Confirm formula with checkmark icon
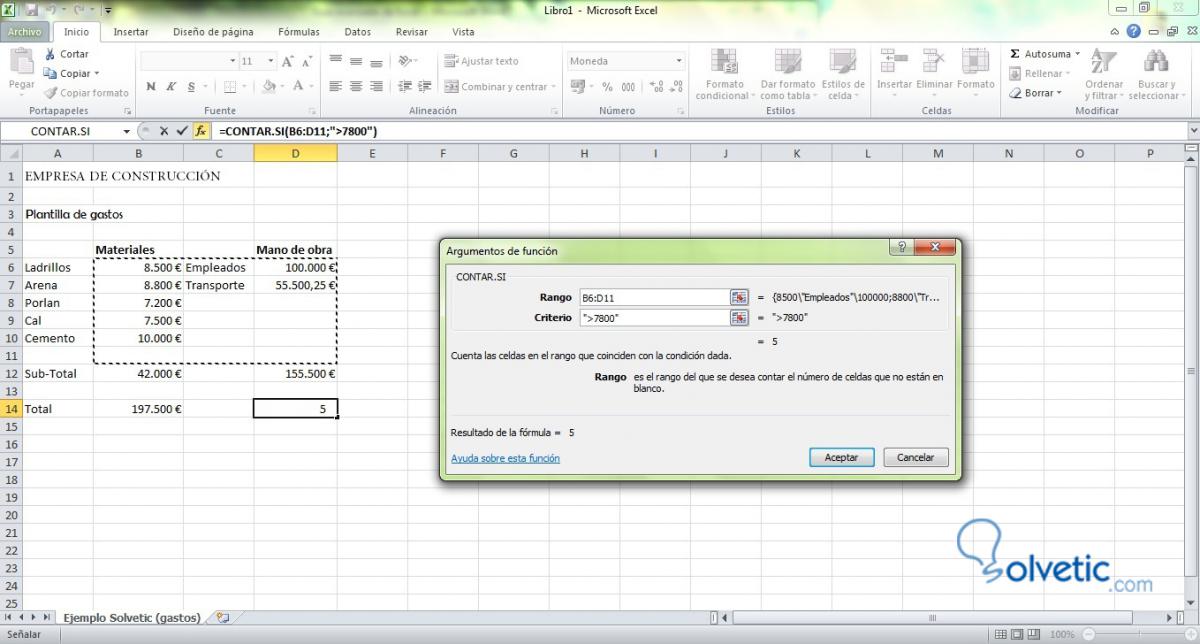Image resolution: width=1200 pixels, height=644 pixels. point(181,131)
